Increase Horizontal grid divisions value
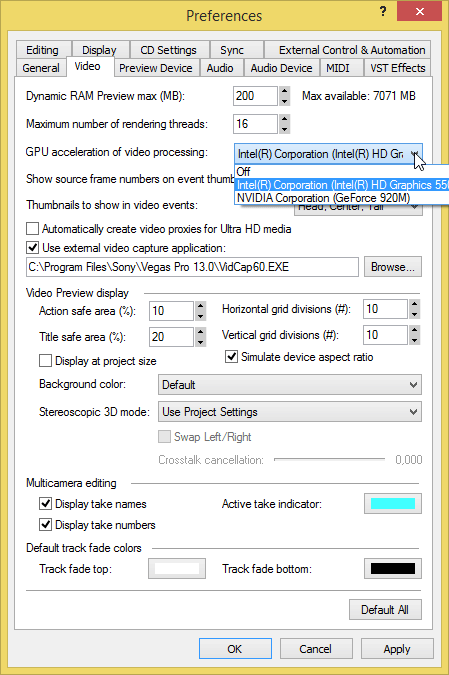 click(x=414, y=304)
